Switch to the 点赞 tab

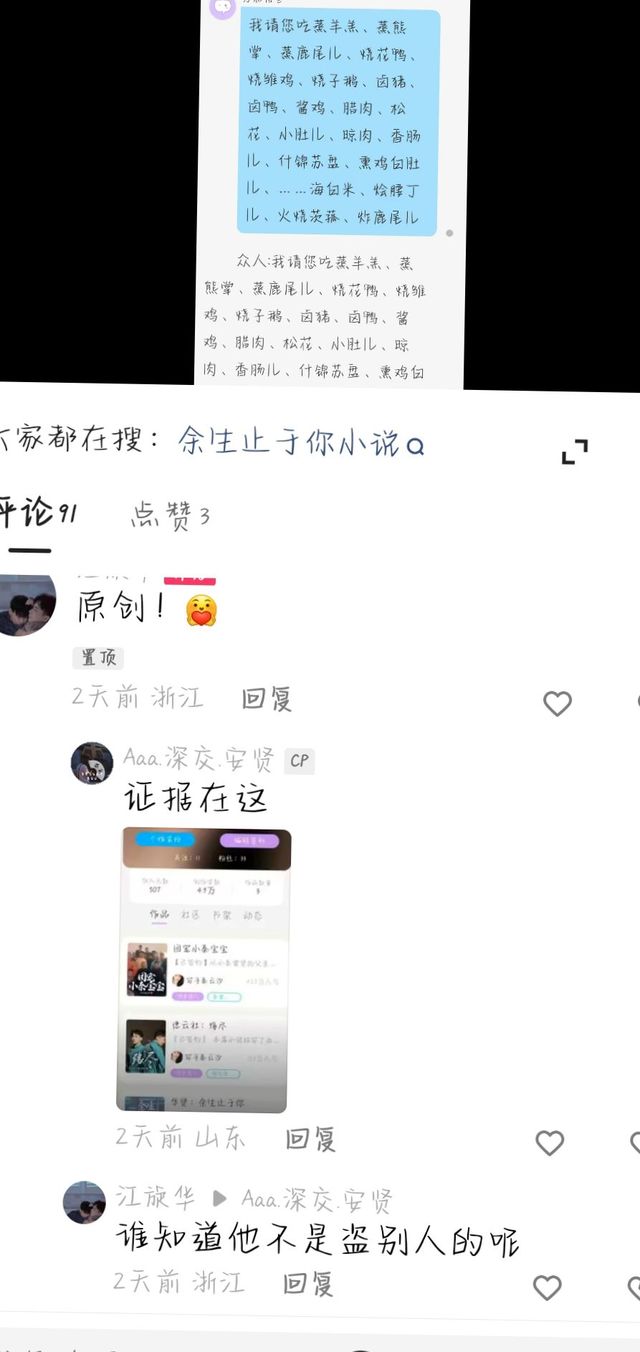point(170,516)
